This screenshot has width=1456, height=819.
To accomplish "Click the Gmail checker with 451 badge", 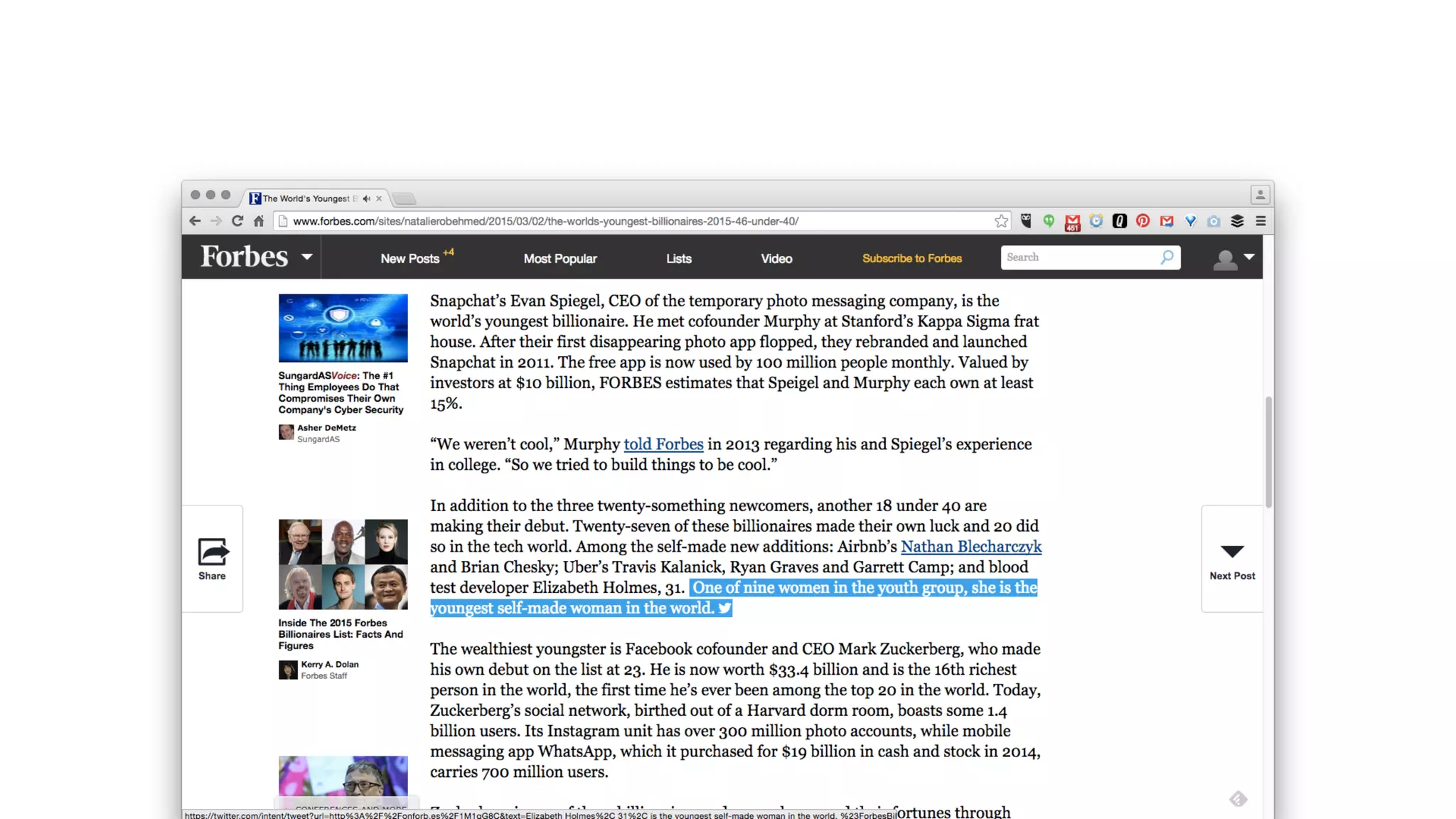I will point(1072,223).
